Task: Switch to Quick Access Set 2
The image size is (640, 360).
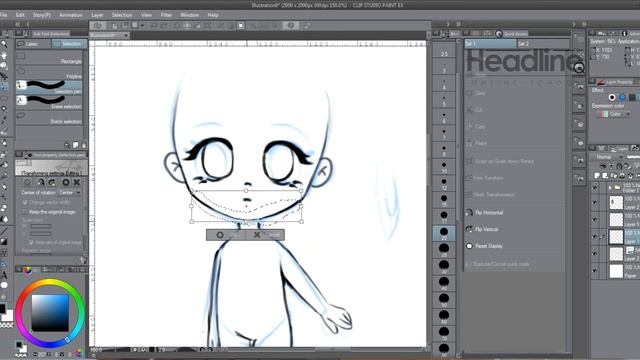Action: 543,43
